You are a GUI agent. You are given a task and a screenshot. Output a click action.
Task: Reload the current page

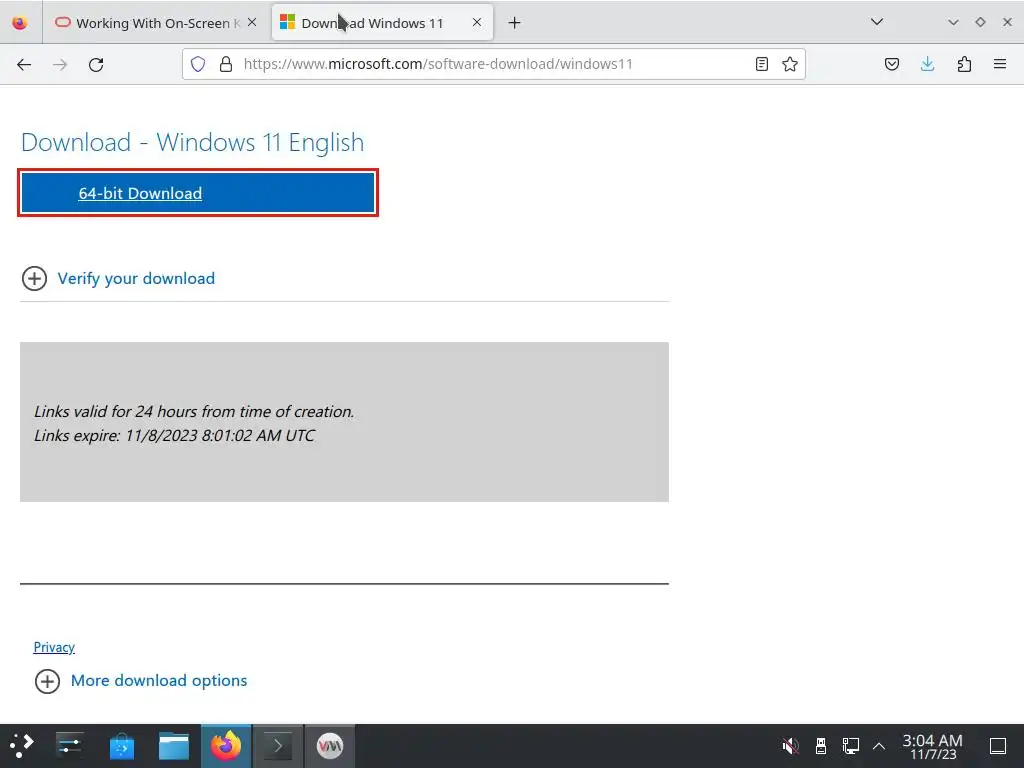tap(96, 64)
